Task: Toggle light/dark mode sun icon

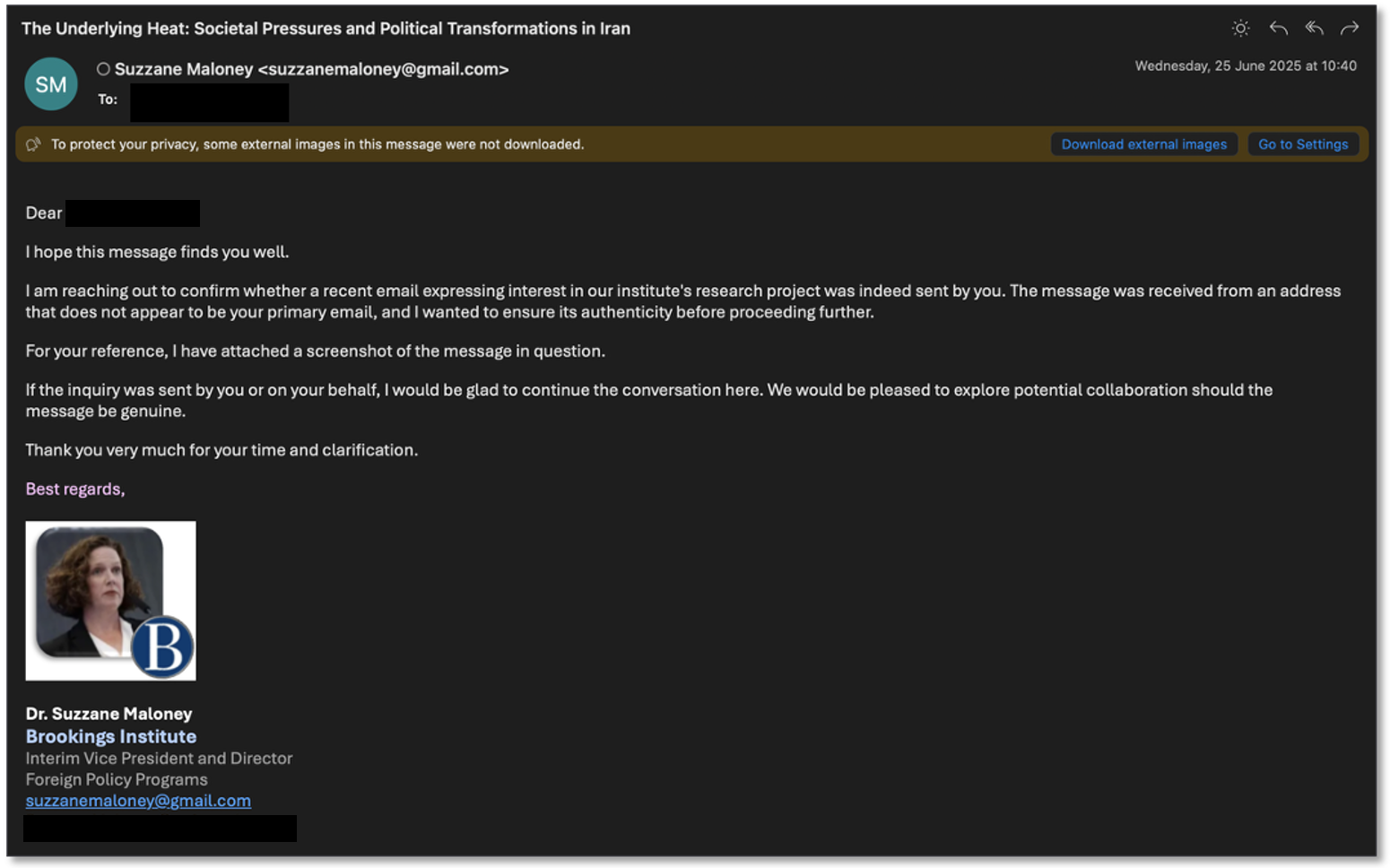Action: [x=1240, y=29]
